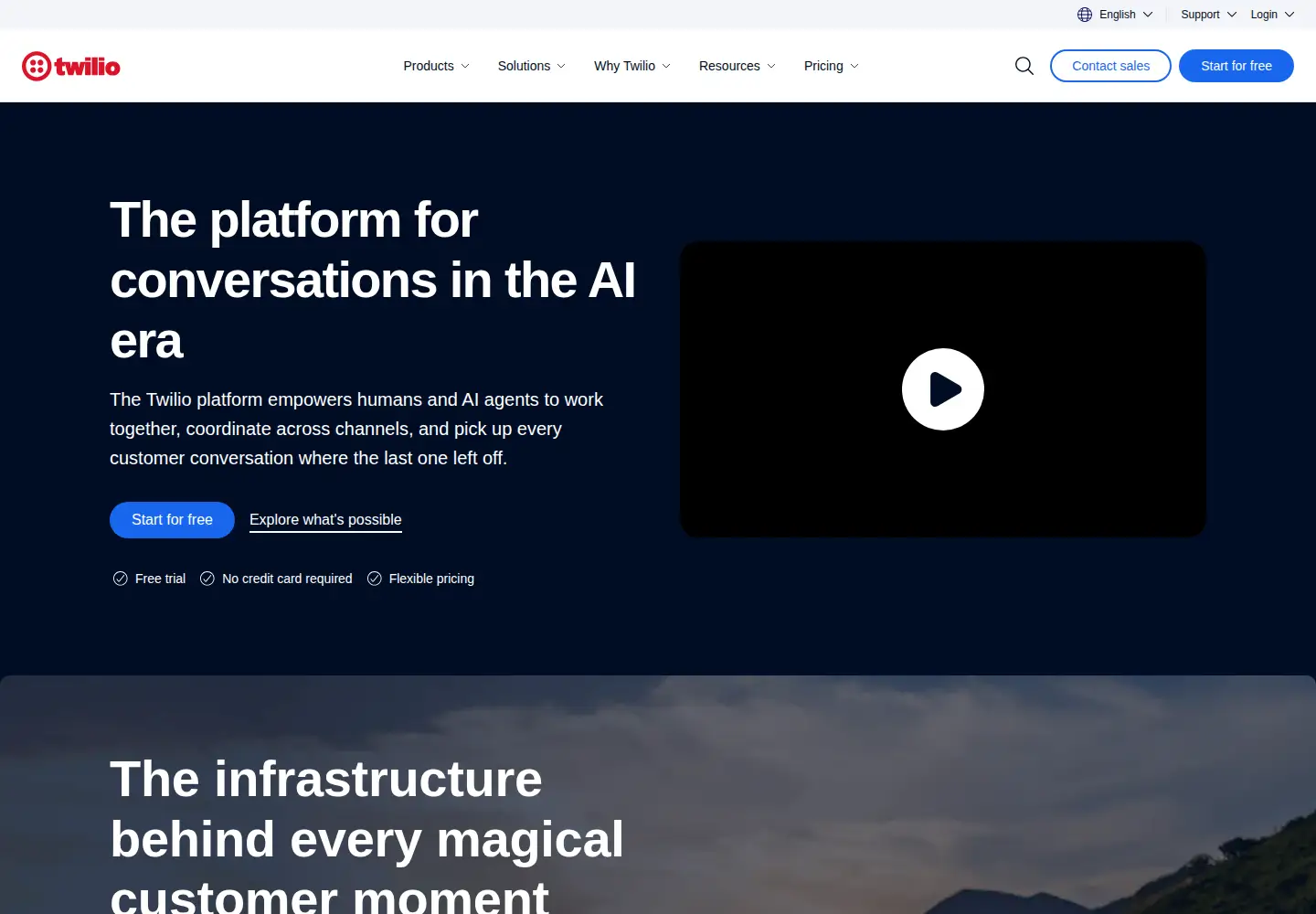Open the Support menu

pyautogui.click(x=1208, y=15)
